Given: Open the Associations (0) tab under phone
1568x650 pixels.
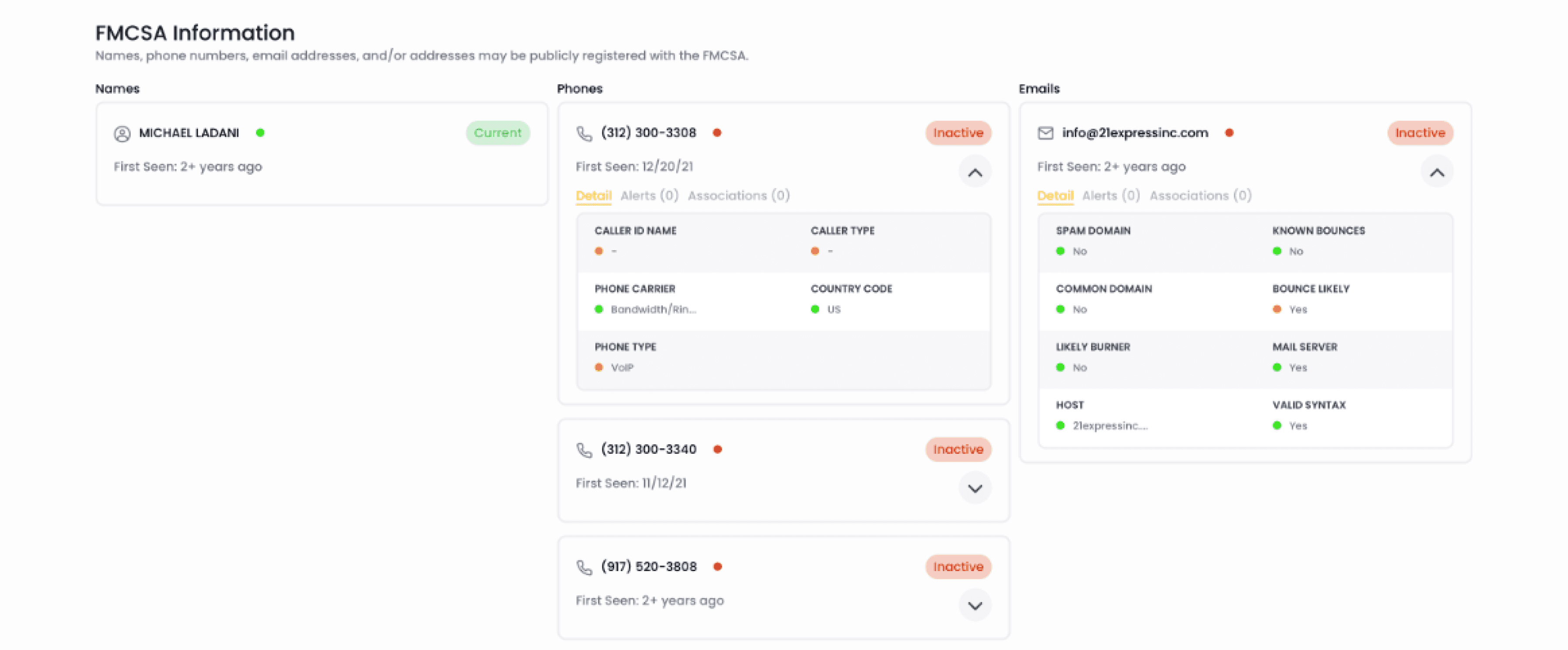Looking at the screenshot, I should pos(738,196).
